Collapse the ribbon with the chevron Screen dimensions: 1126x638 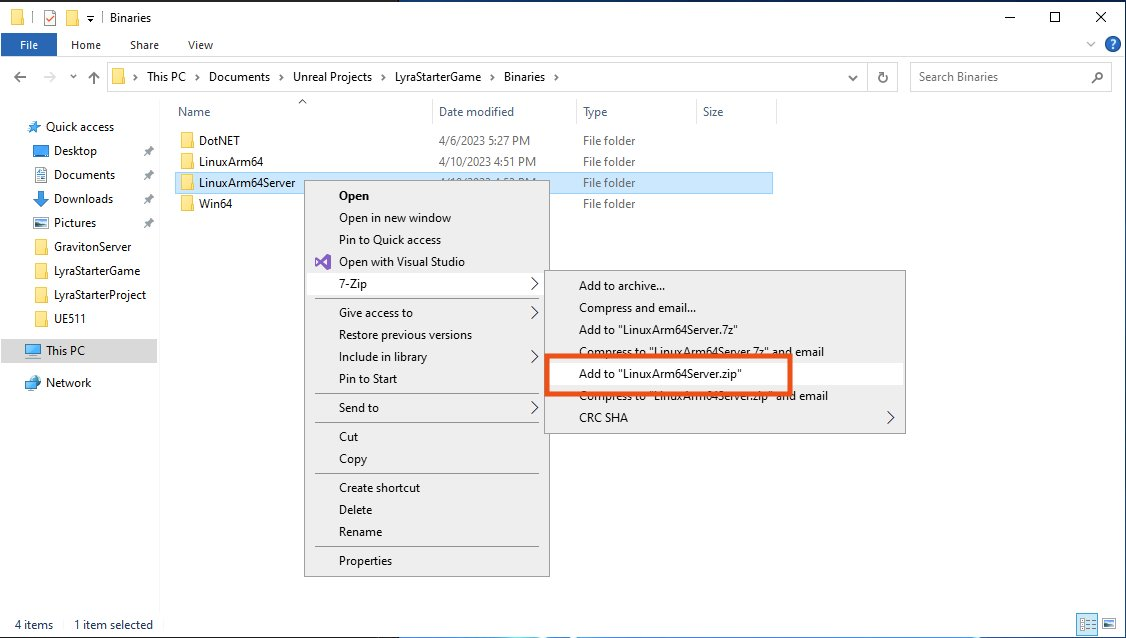1091,45
